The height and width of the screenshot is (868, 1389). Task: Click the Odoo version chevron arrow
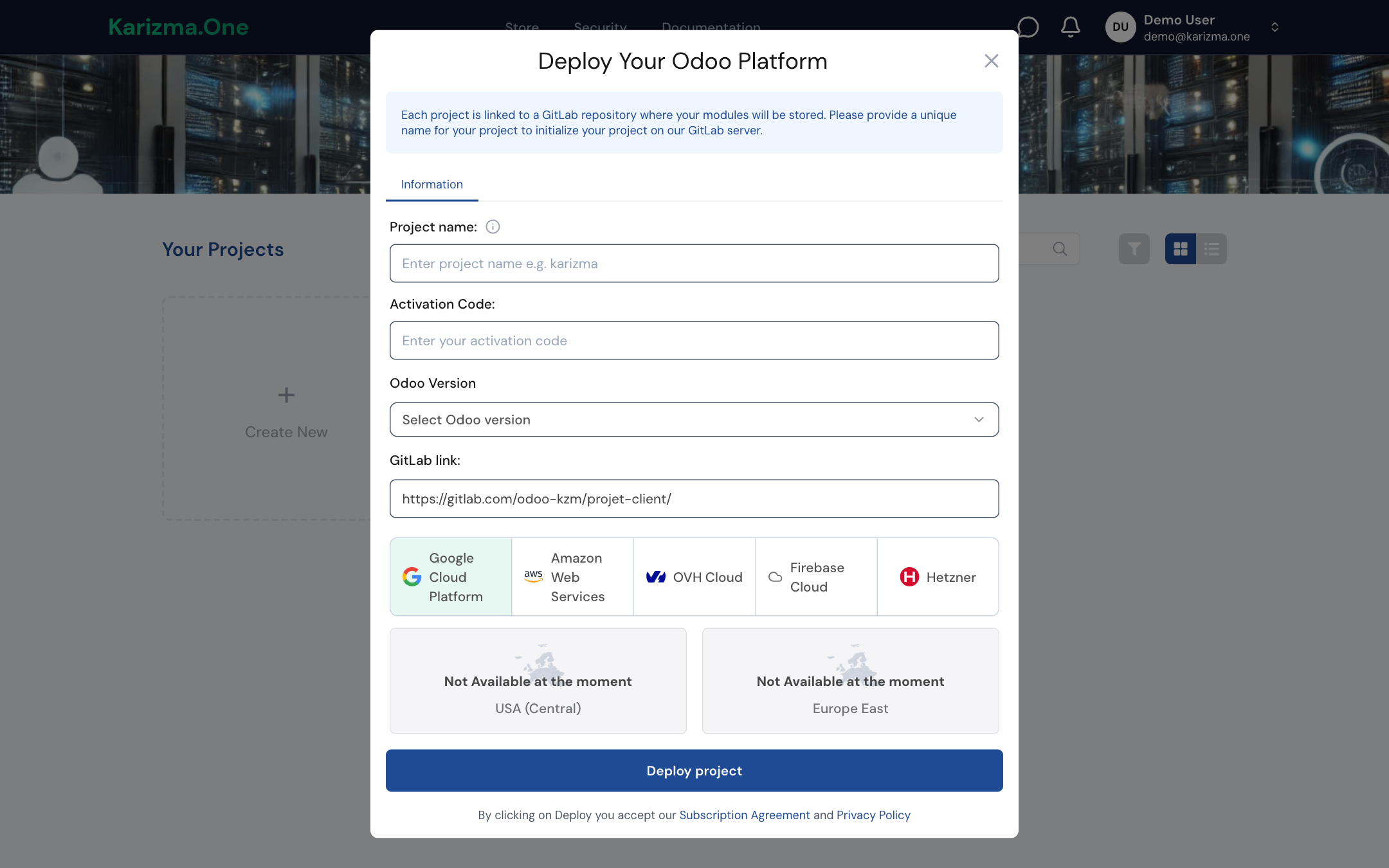(x=979, y=420)
